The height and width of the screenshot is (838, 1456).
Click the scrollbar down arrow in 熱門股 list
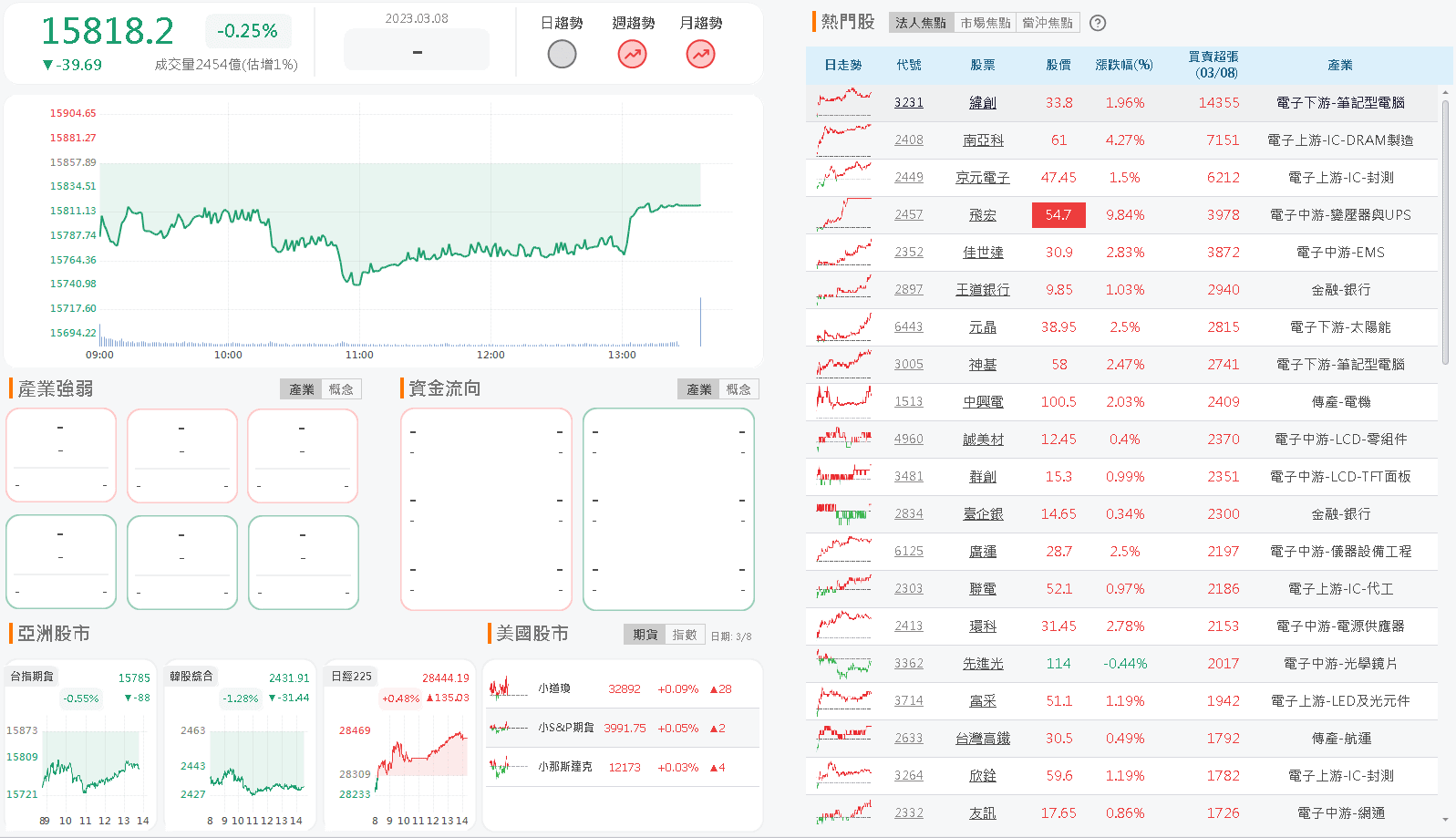1445,820
